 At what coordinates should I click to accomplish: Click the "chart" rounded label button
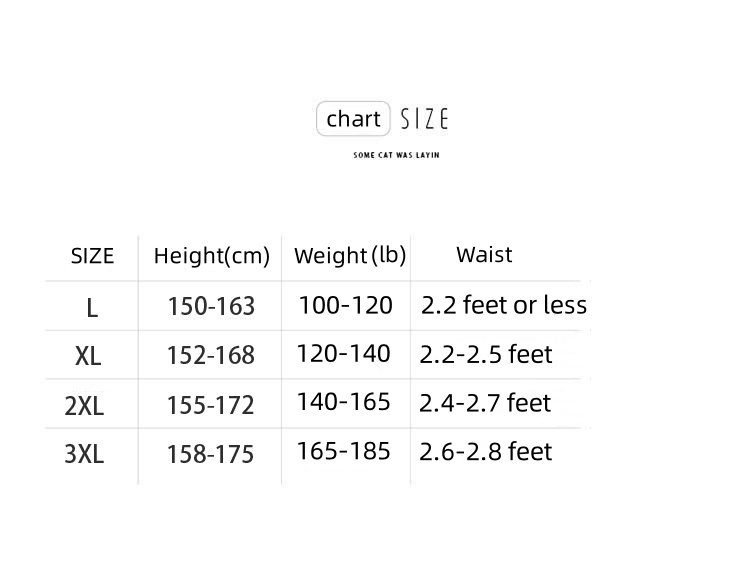353,120
